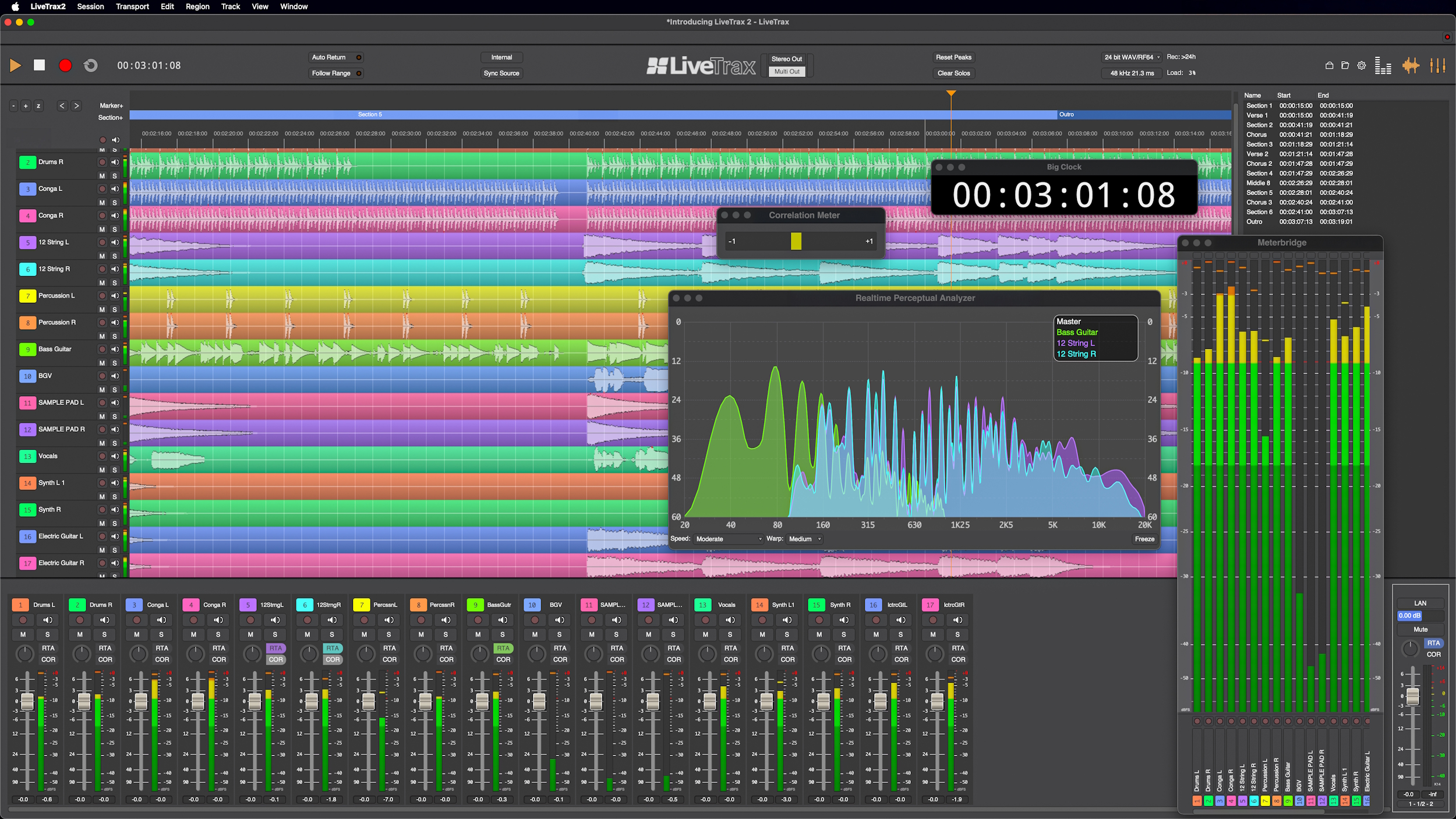Click the LAN master fader handle
Viewport: 1456px width, 819px height.
point(1412,696)
